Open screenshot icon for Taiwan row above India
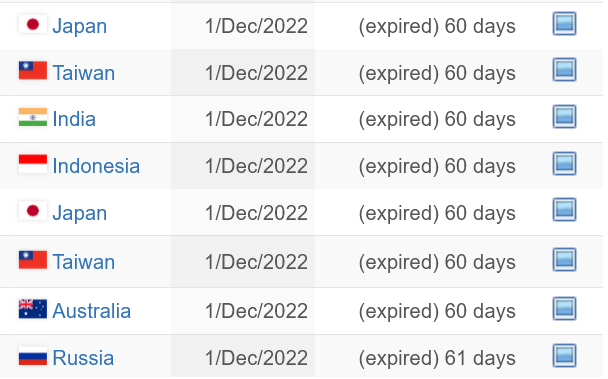The image size is (608, 379). pos(564,70)
